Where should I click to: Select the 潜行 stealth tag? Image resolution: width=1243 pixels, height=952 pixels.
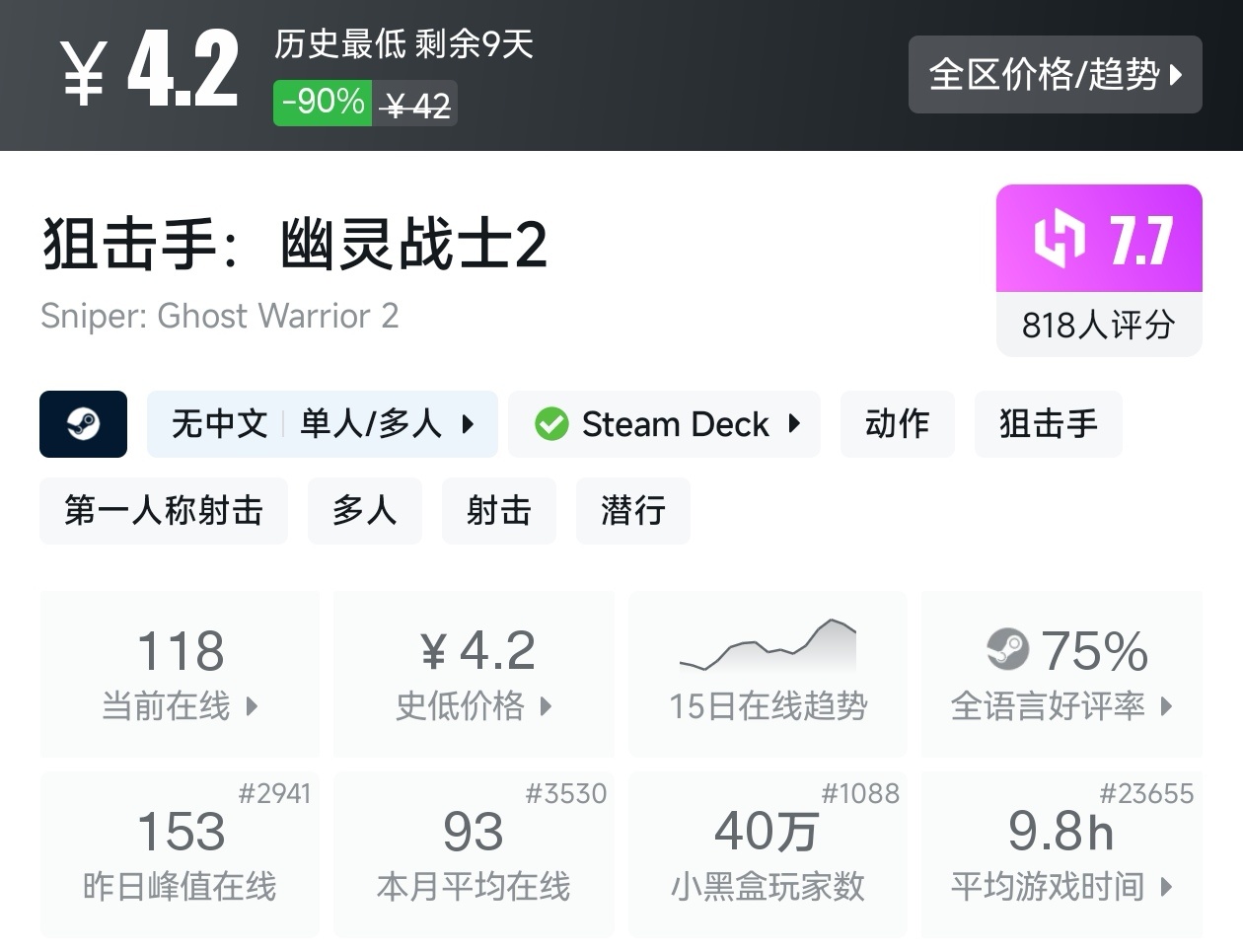[632, 511]
